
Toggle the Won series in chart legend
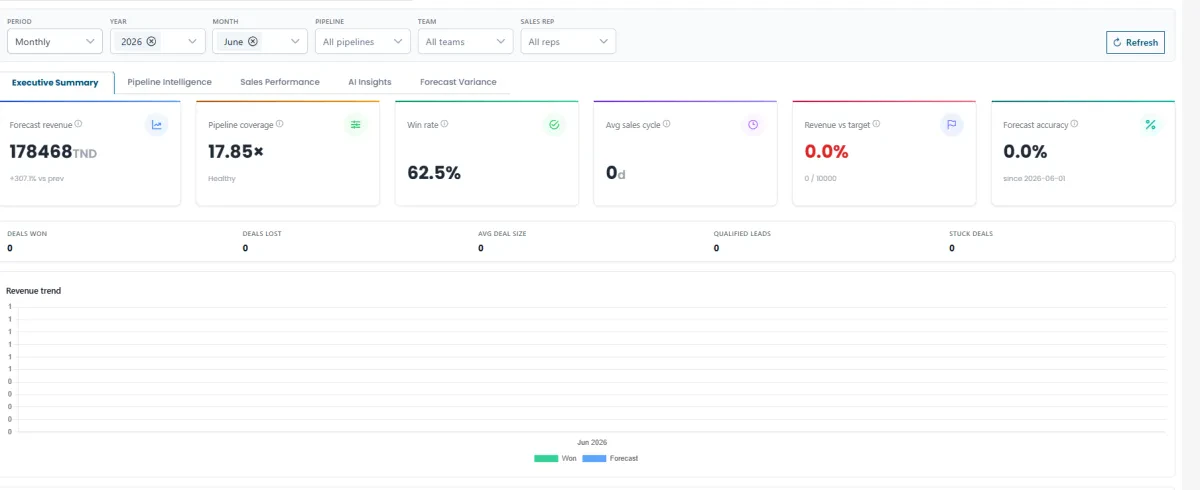[x=555, y=458]
